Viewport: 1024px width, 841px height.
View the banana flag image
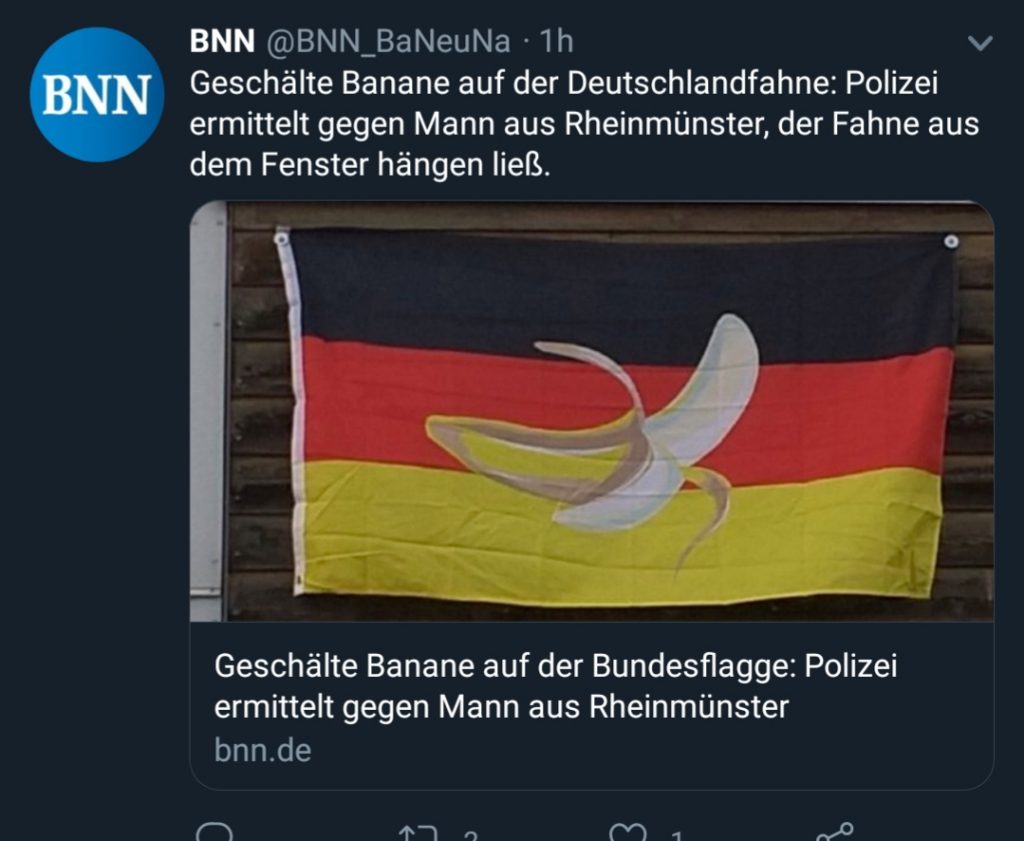tap(592, 411)
